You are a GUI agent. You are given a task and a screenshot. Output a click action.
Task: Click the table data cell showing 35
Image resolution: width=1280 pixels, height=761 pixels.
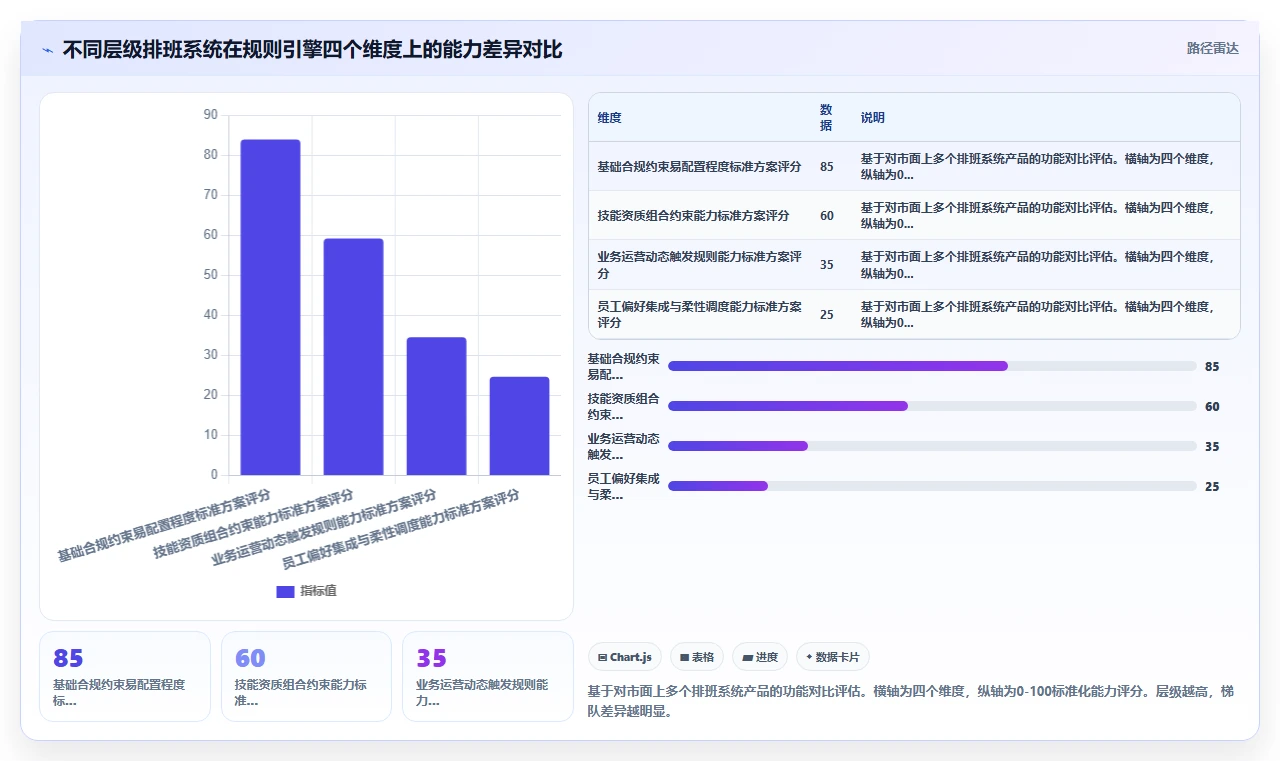(826, 265)
